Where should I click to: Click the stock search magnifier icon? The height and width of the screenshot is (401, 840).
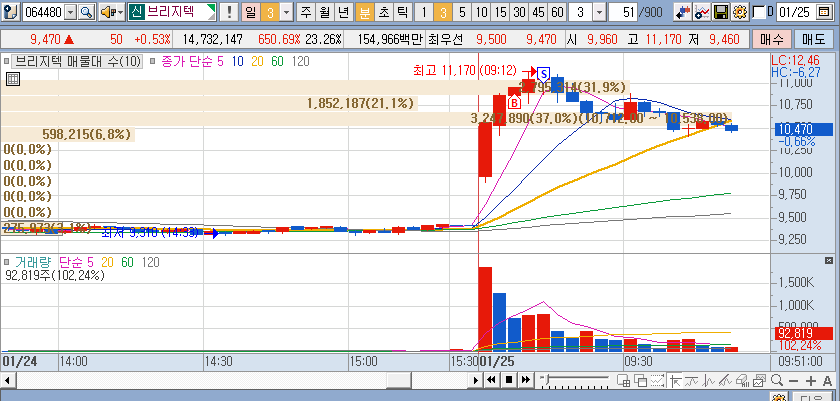[86, 12]
